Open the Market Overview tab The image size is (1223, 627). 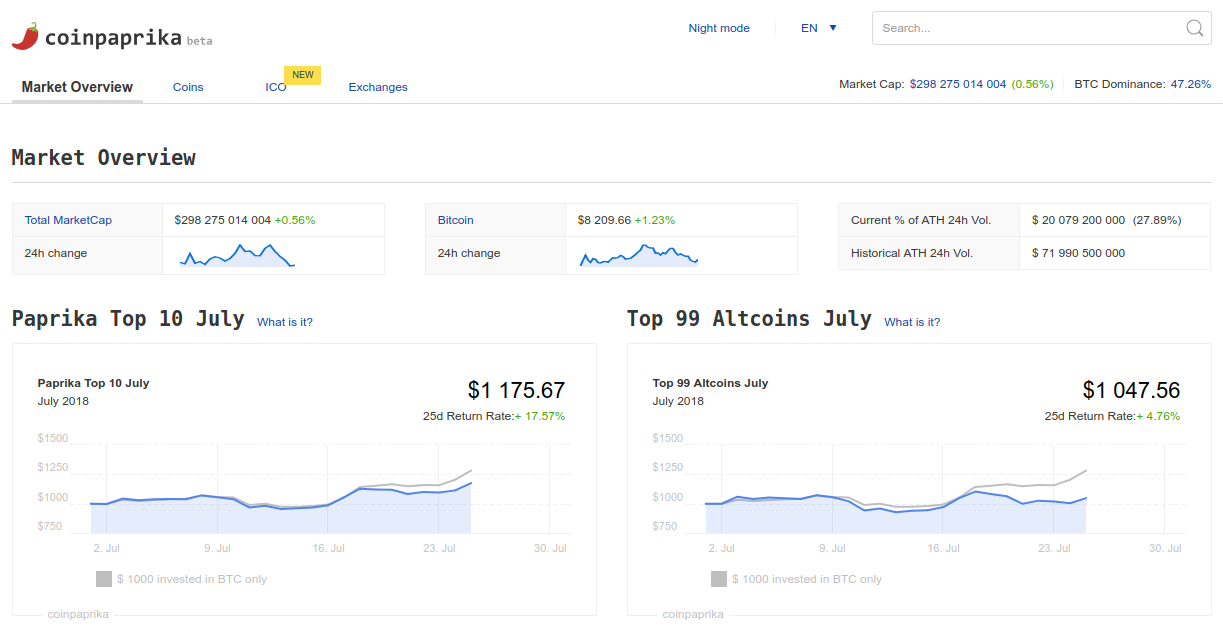pyautogui.click(x=77, y=87)
